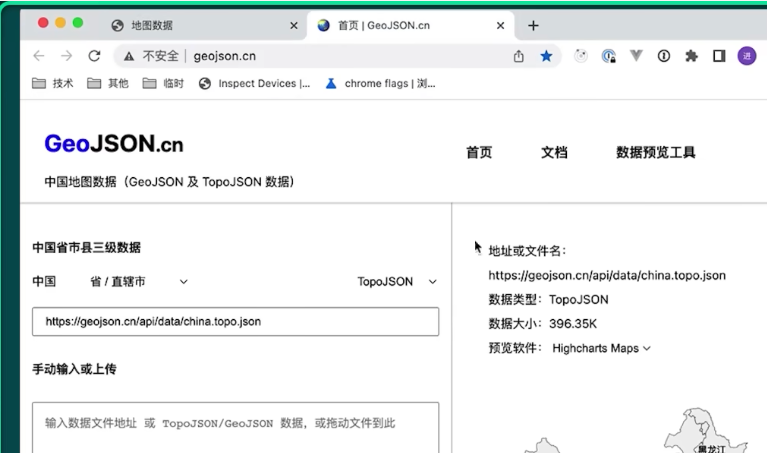Expand the Highcharts Maps preview software dropdown
The image size is (767, 453).
(601, 348)
